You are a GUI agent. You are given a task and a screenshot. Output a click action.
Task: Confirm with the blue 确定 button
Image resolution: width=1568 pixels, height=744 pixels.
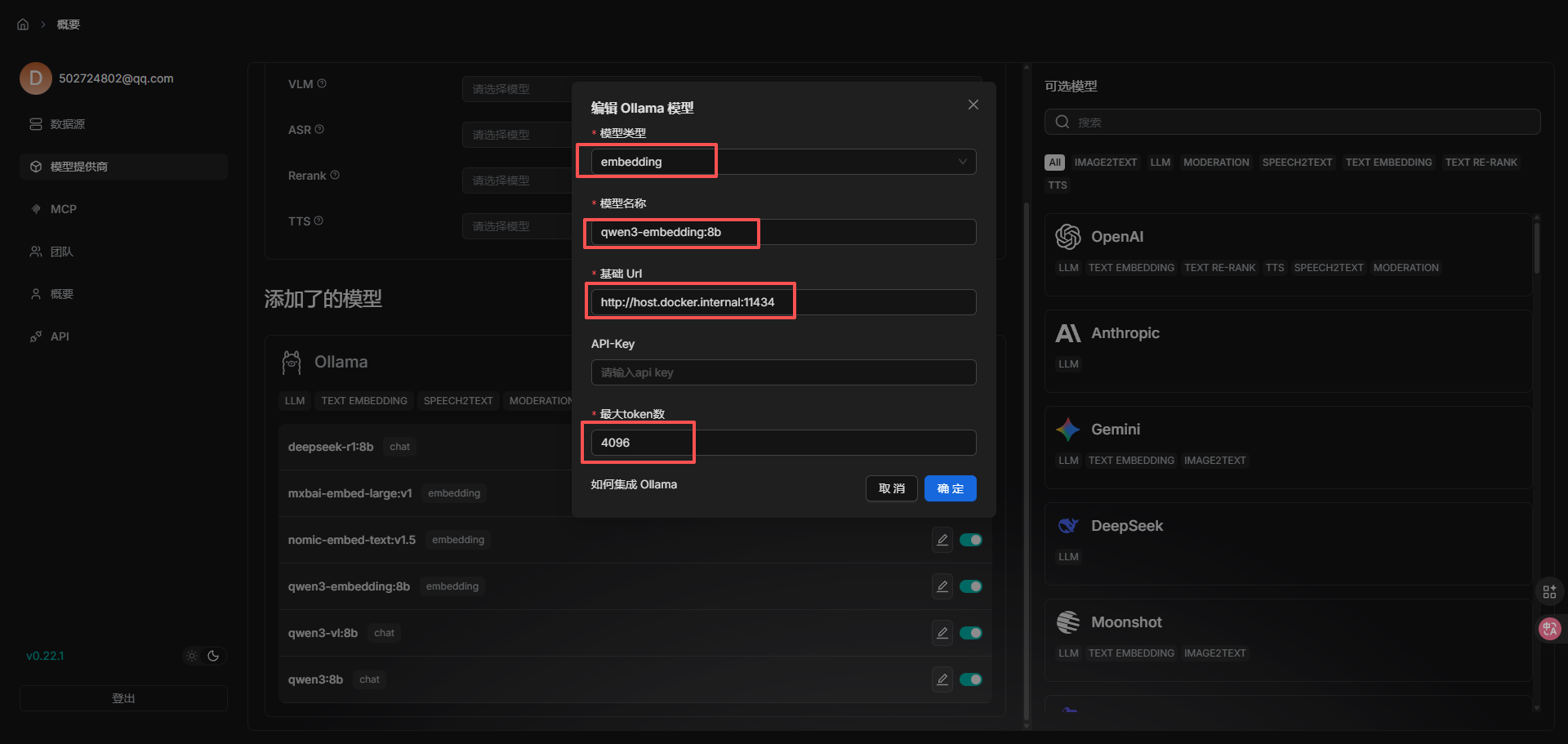(950, 488)
